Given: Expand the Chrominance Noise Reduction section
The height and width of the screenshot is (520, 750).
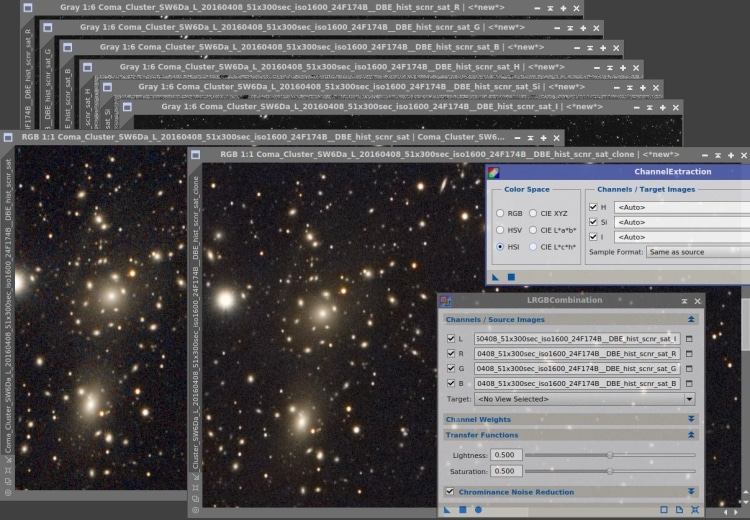Looking at the screenshot, I should point(691,492).
